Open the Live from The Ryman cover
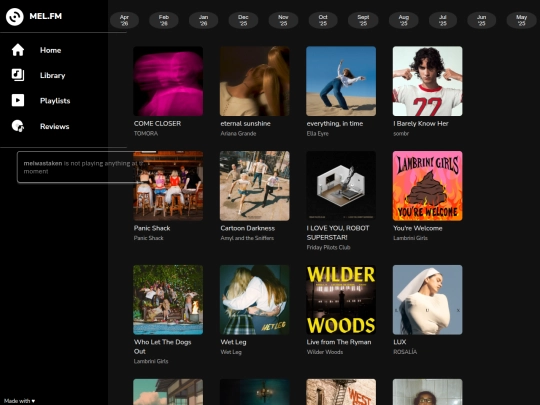 [341, 300]
